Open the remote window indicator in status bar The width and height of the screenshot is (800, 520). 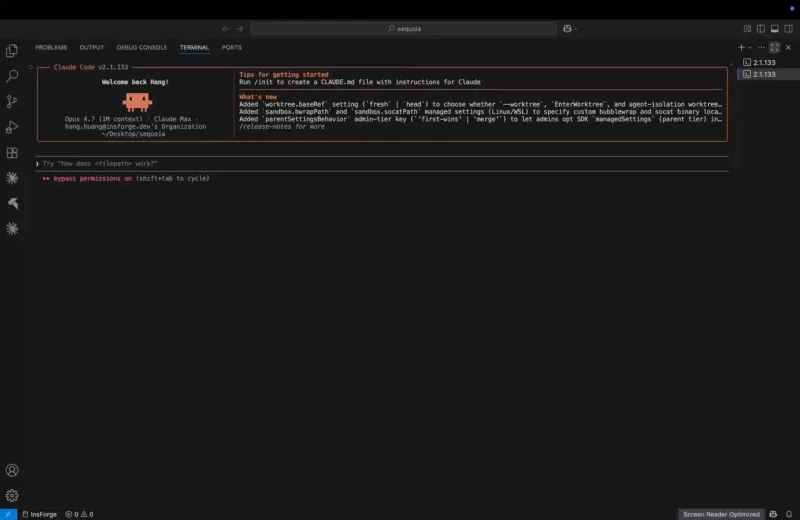(8, 514)
